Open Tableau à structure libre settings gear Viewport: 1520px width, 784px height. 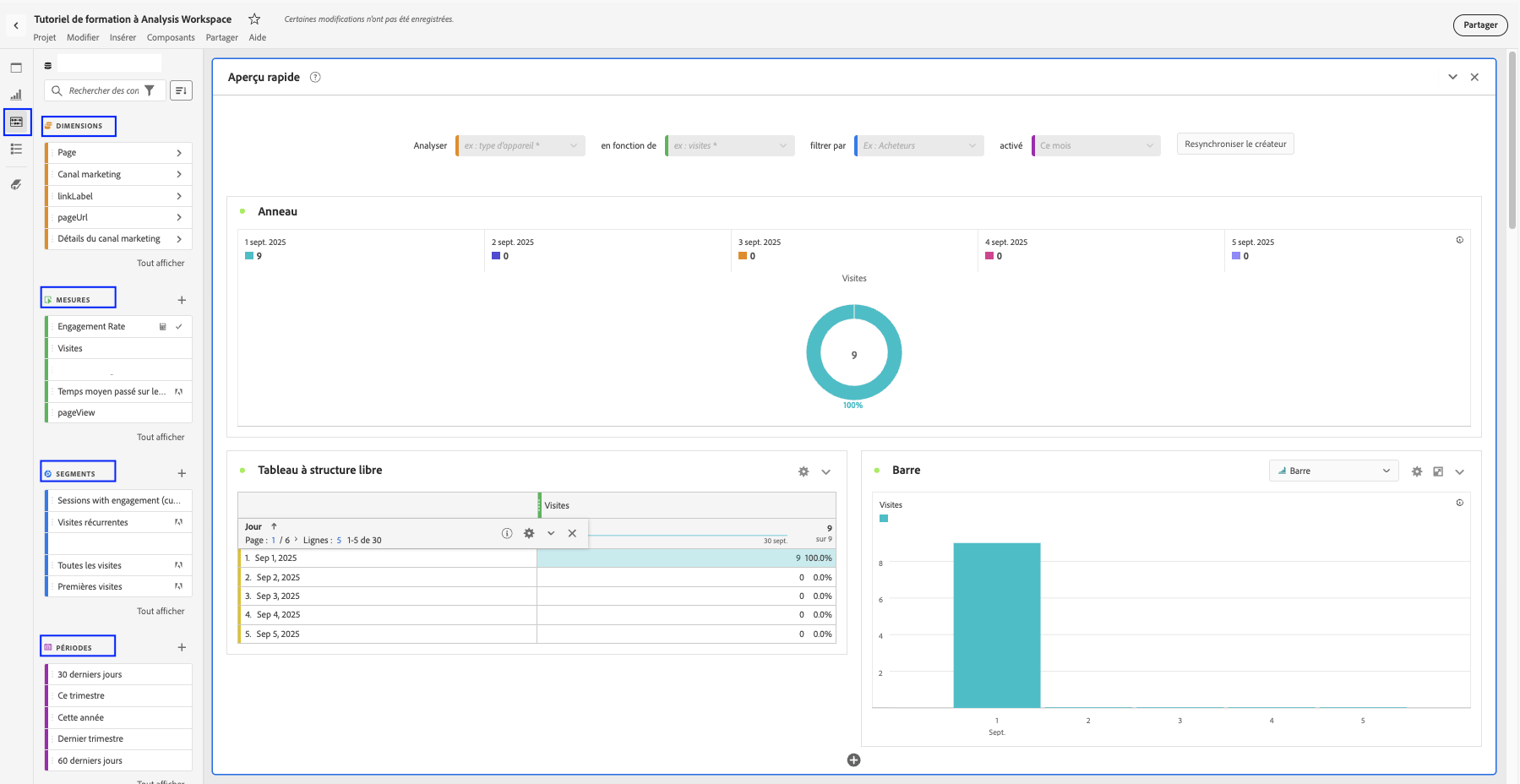[x=804, y=471]
